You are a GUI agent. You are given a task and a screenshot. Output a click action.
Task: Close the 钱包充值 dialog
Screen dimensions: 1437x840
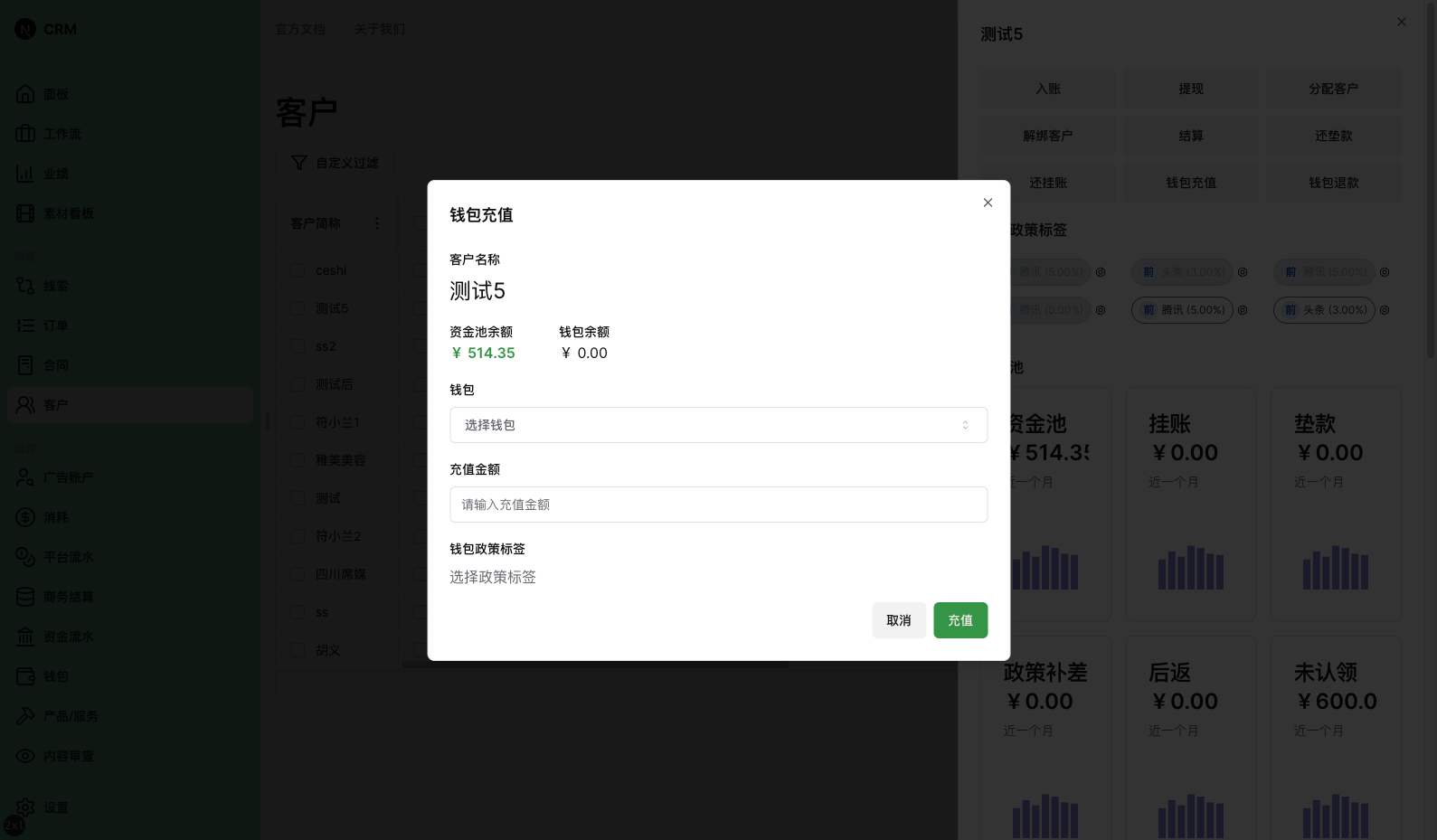tap(988, 203)
